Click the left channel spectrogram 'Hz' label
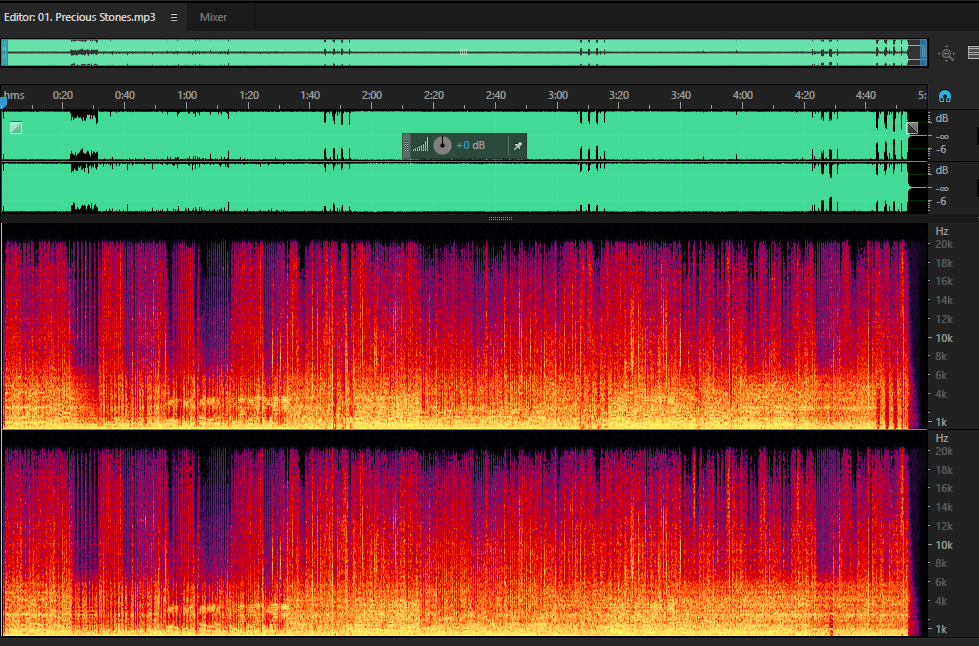Image resolution: width=979 pixels, height=646 pixels. coord(942,232)
